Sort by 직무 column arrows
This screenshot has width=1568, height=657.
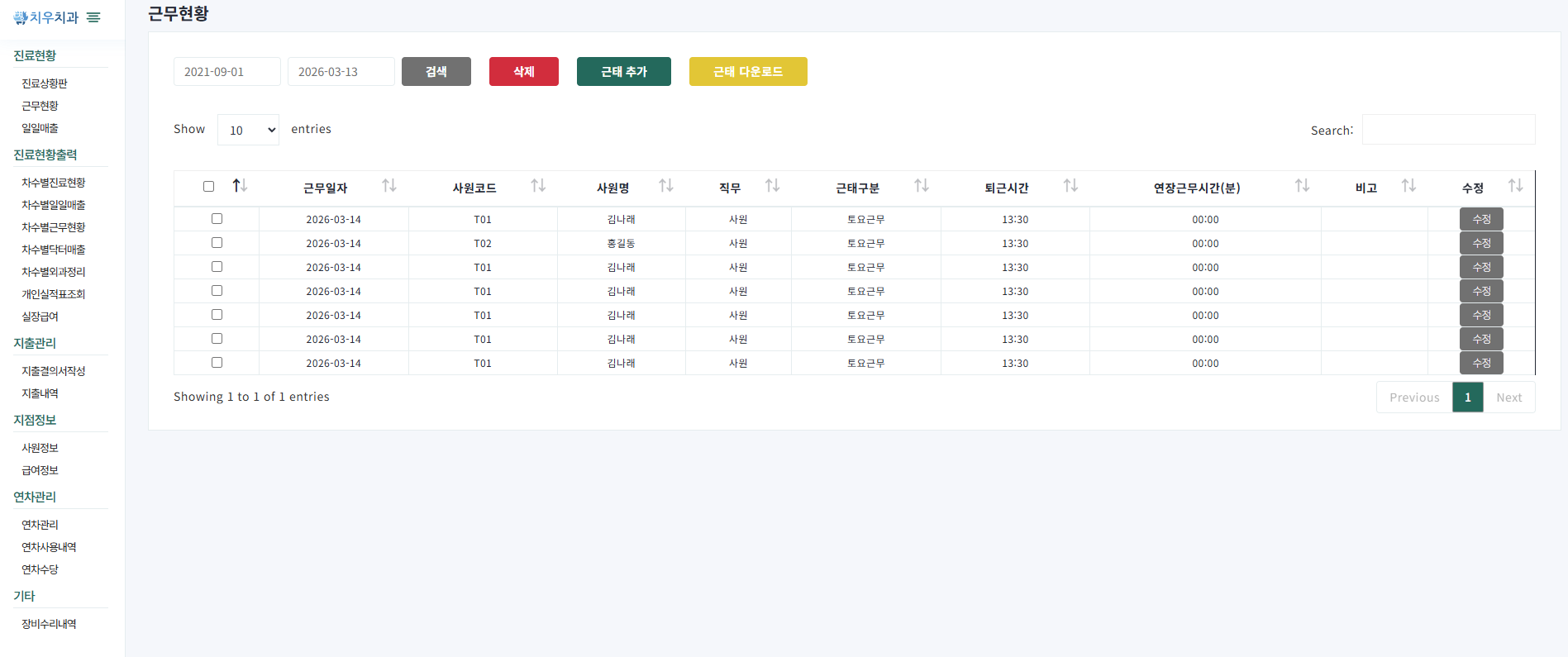tap(772, 186)
